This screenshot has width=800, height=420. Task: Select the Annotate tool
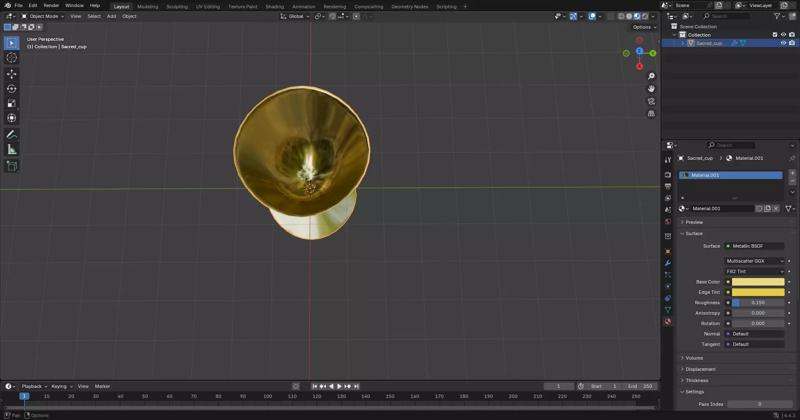pyautogui.click(x=12, y=135)
